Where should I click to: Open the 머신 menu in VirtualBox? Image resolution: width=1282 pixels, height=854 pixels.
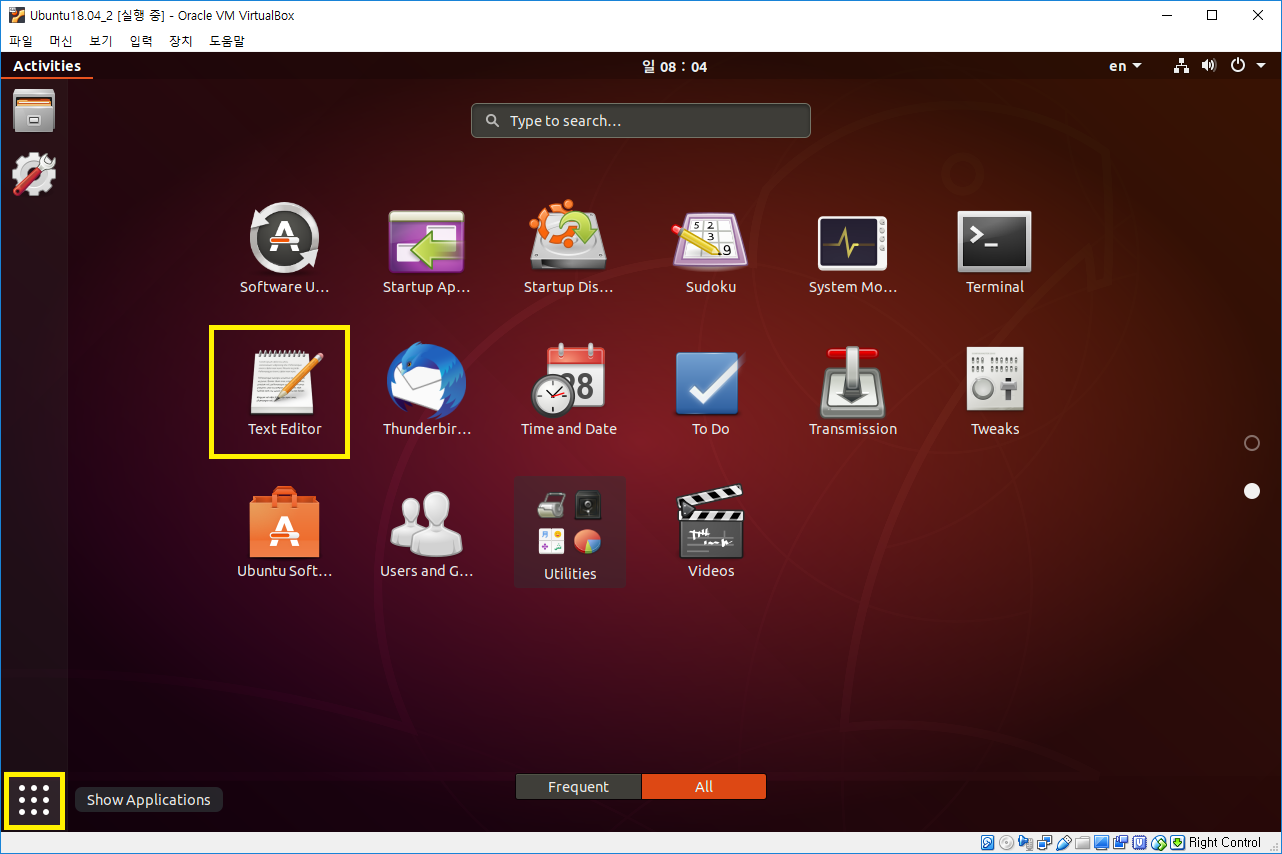click(61, 41)
